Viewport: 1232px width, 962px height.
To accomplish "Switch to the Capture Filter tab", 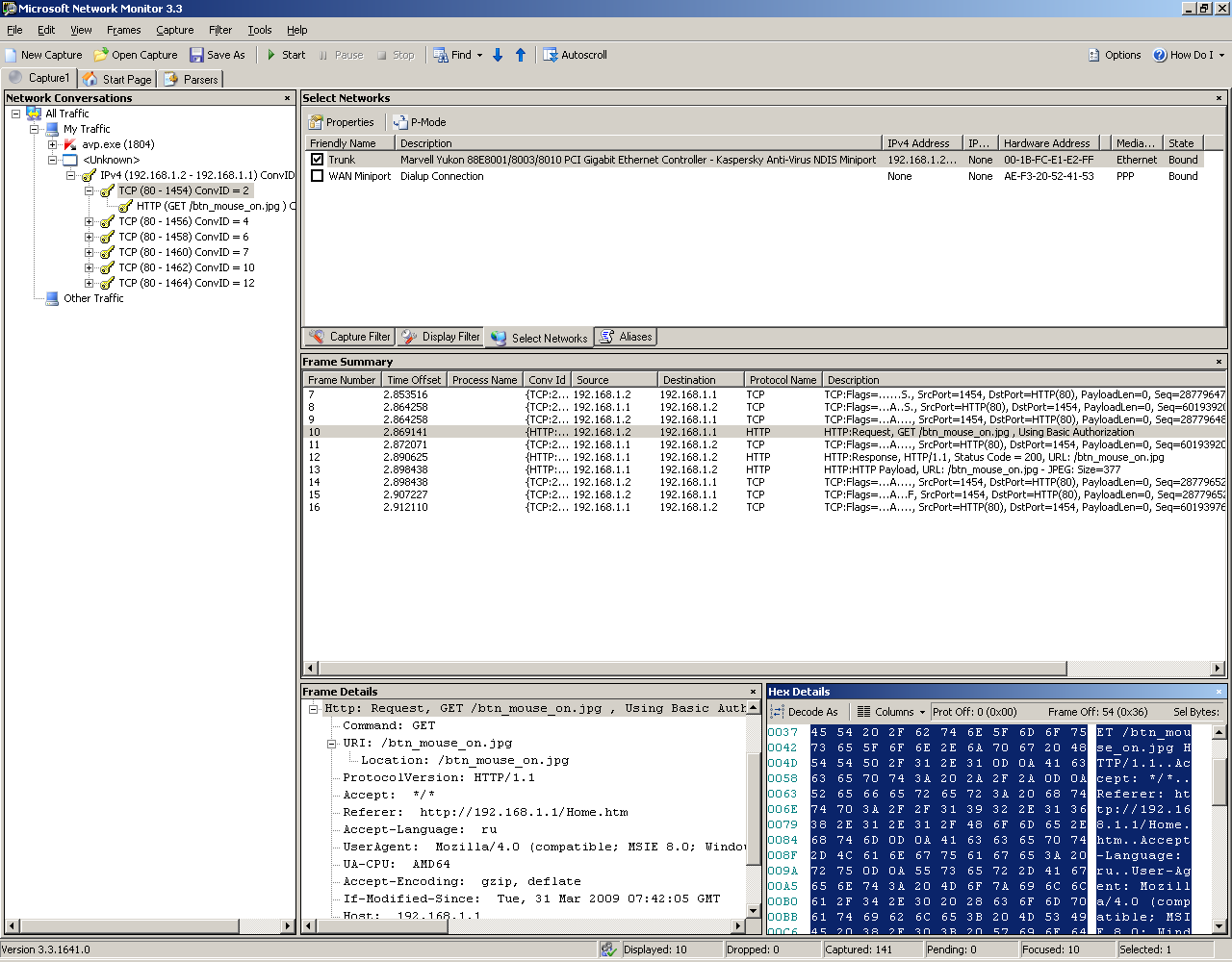I will (x=350, y=337).
